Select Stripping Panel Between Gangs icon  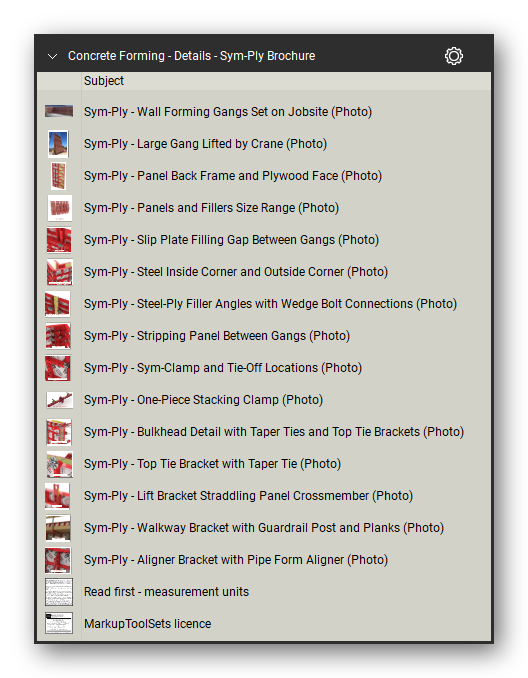point(58,336)
